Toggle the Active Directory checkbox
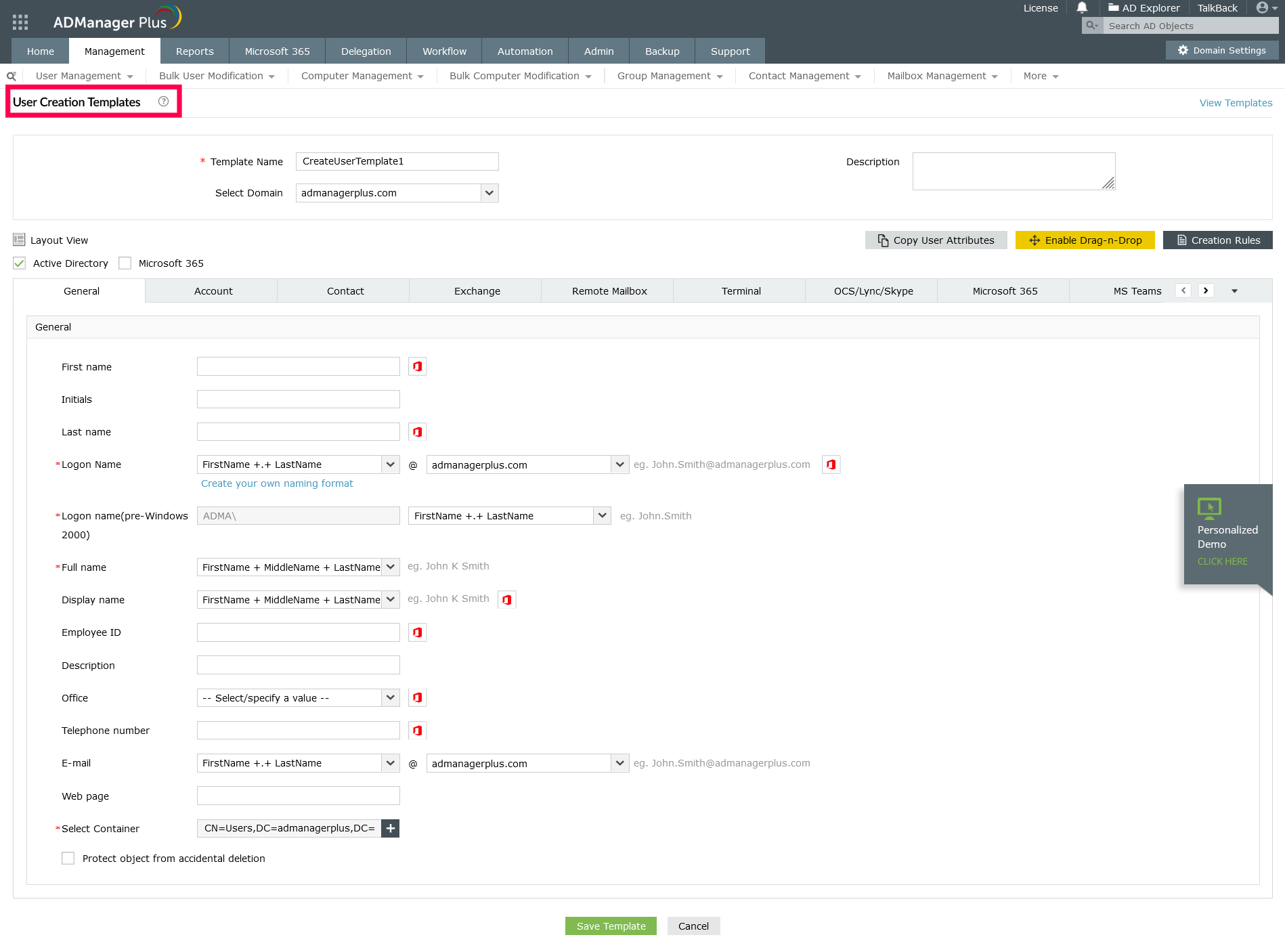Viewport: 1285px width, 952px height. pyautogui.click(x=19, y=263)
